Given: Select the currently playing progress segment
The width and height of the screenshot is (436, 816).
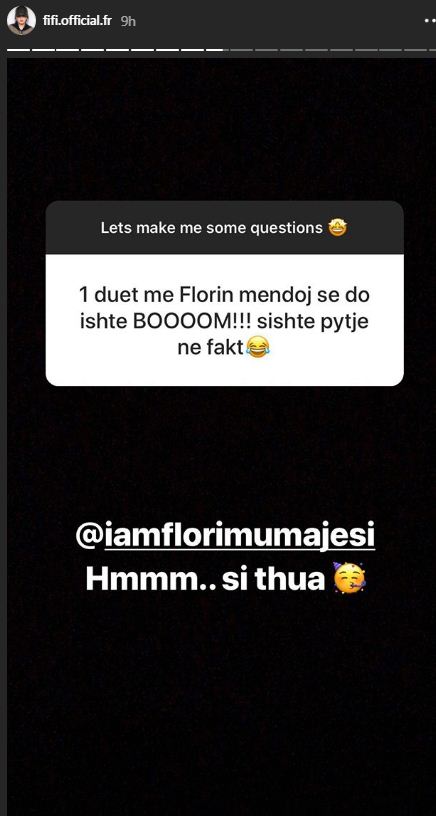Looking at the screenshot, I should tap(218, 49).
